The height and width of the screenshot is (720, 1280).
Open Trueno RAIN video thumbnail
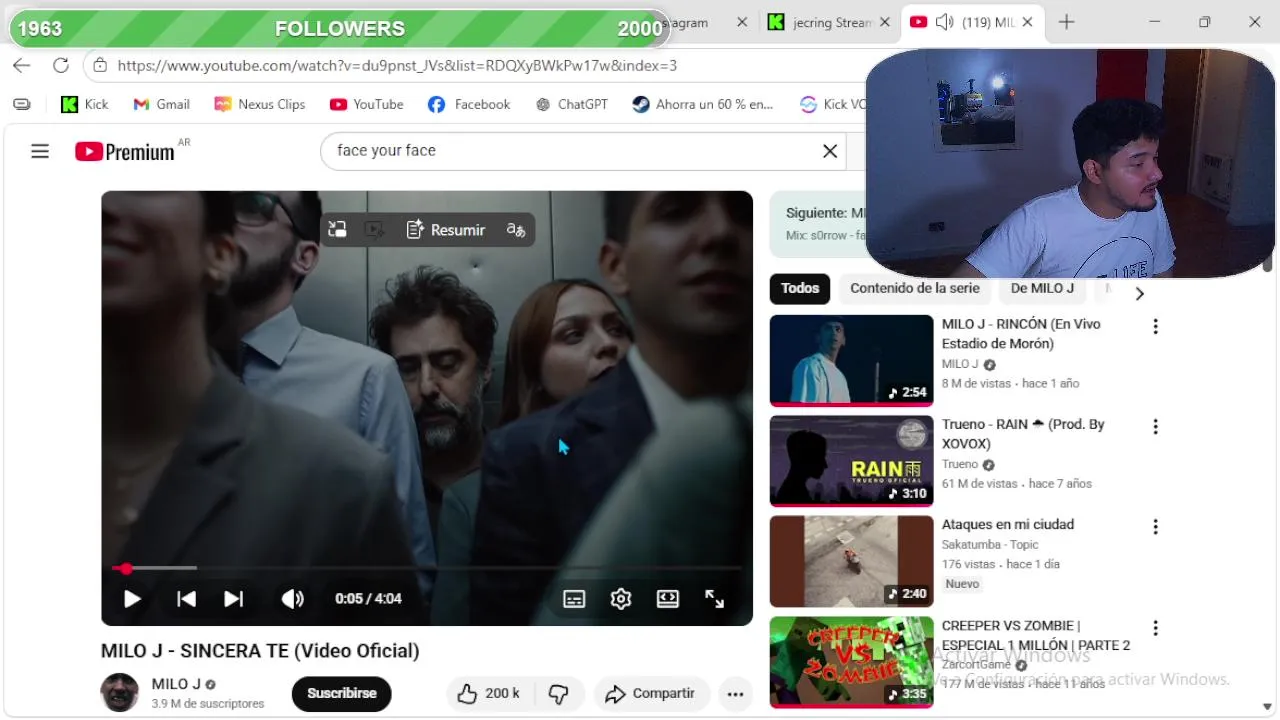coord(851,461)
